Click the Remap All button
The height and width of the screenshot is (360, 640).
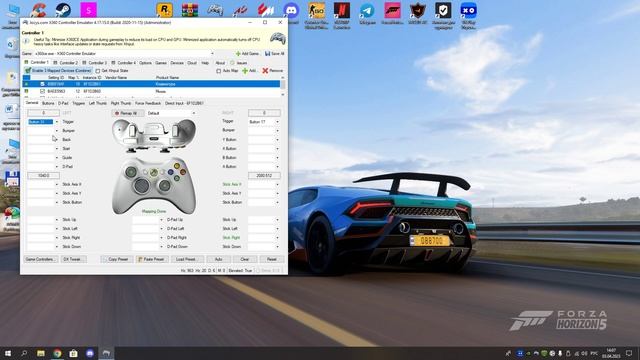tap(127, 113)
